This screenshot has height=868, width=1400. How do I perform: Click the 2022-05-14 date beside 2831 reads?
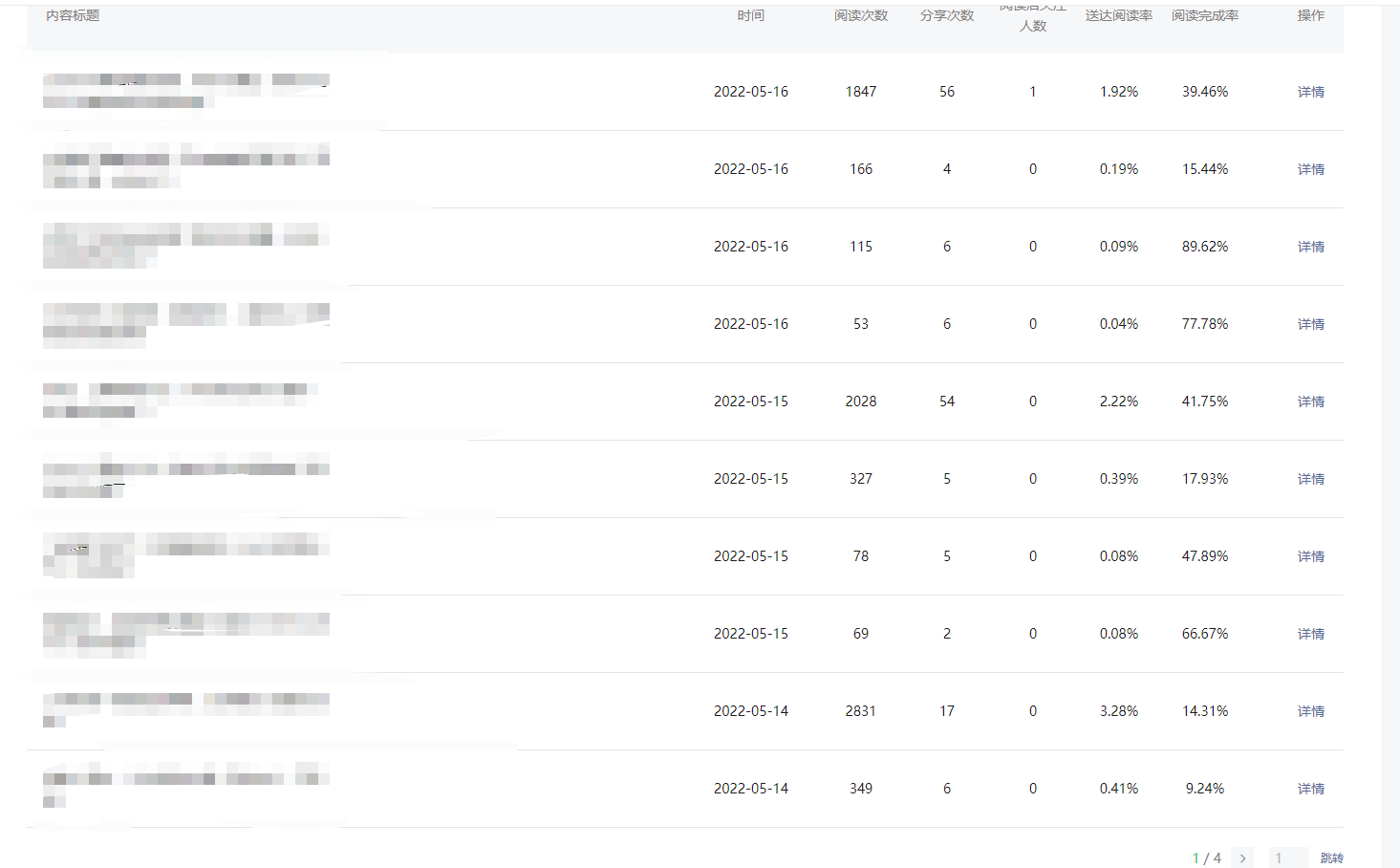751,711
